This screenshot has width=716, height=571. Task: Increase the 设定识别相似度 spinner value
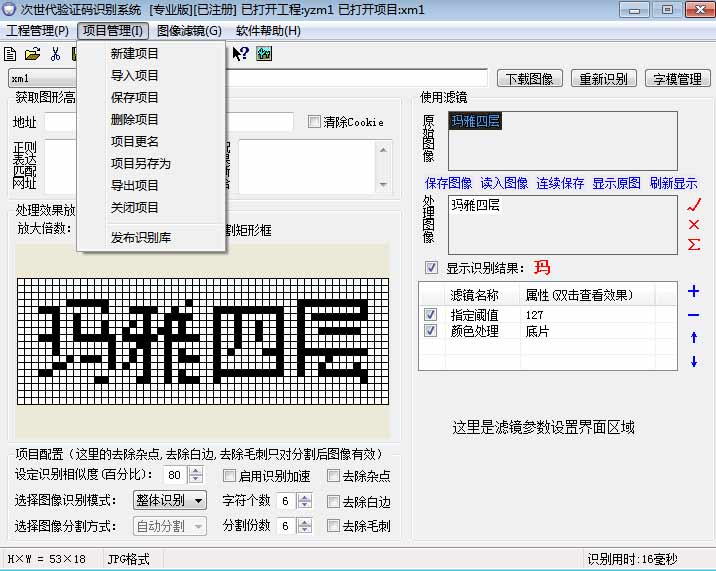click(196, 471)
